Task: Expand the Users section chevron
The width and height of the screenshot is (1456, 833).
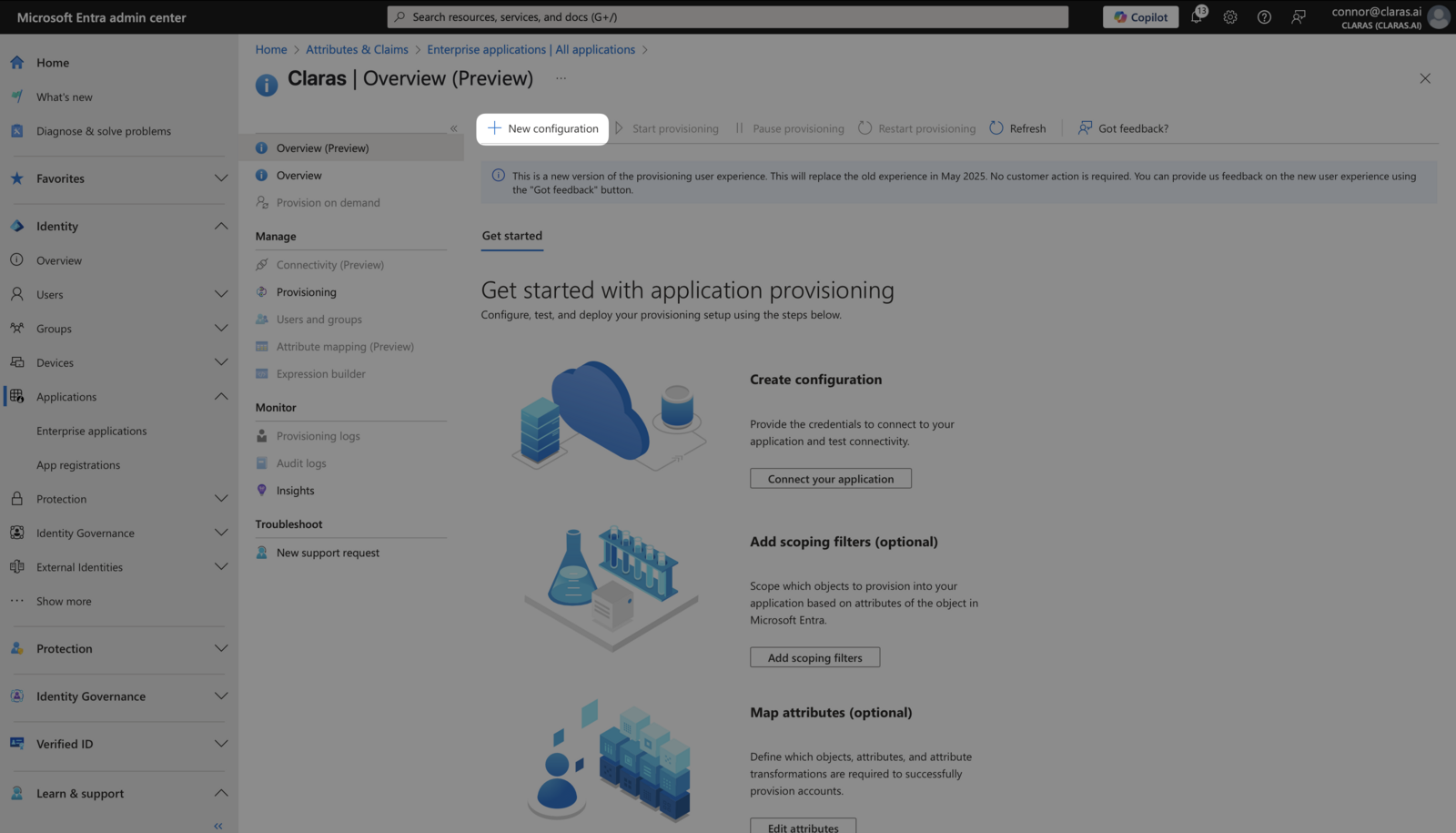Action: [221, 294]
